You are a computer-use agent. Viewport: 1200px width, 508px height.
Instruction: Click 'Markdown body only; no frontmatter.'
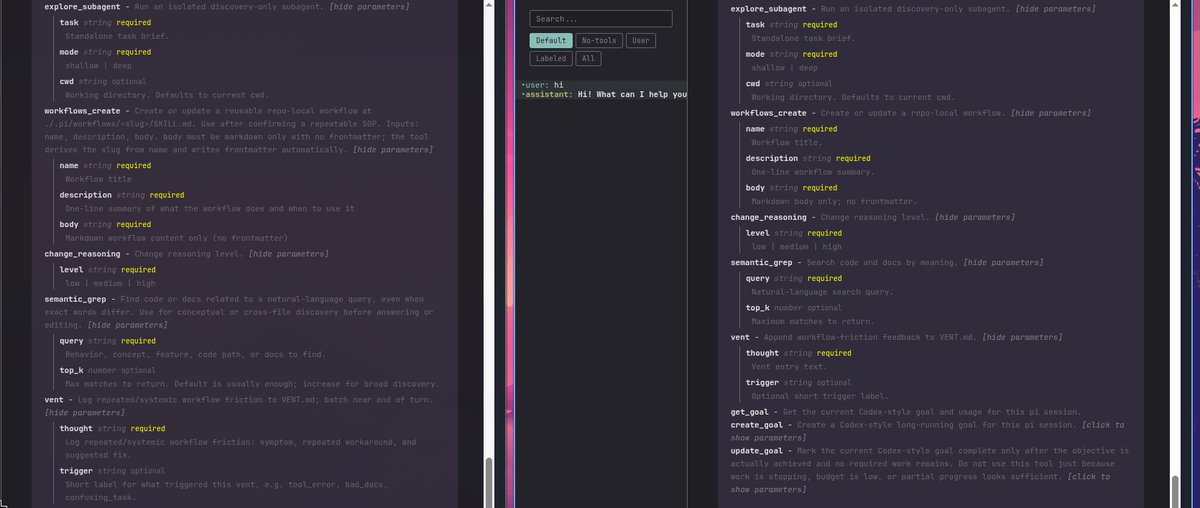[835, 202]
